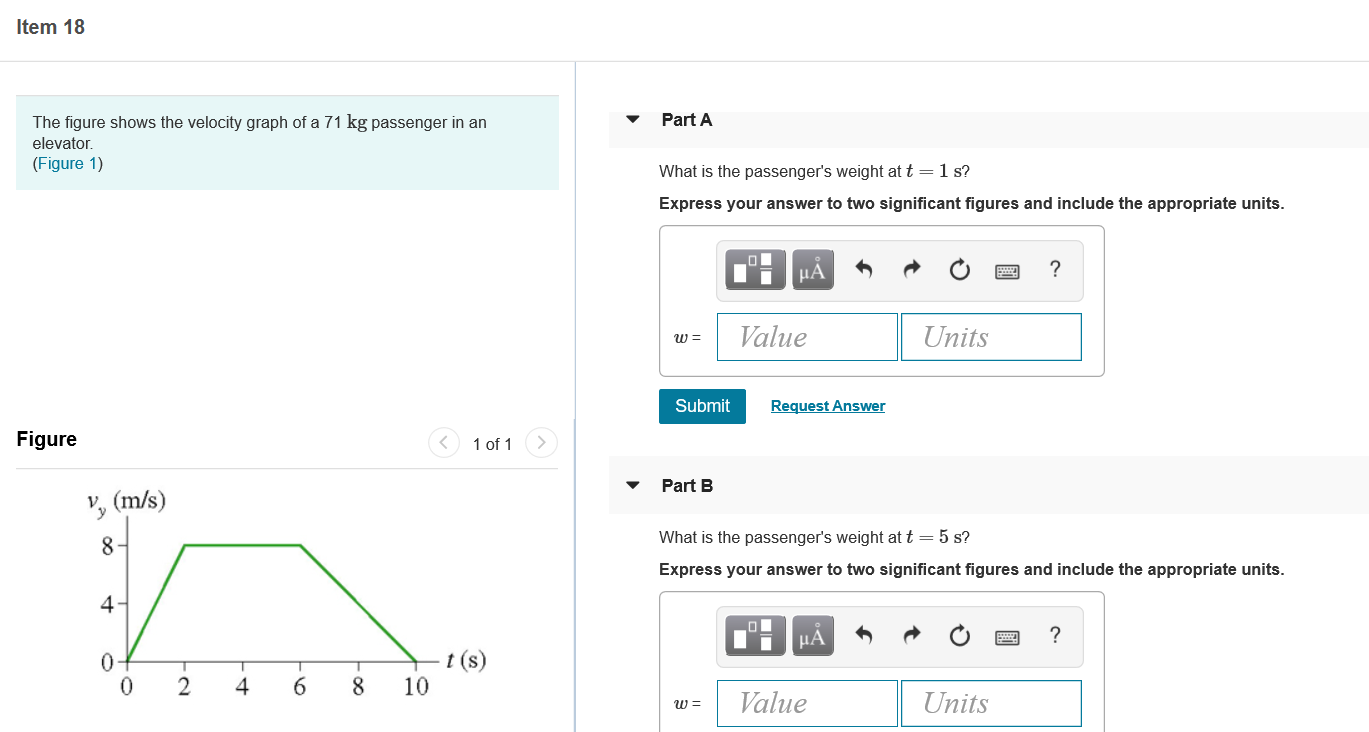Click the next figure arrow
This screenshot has height=732, width=1369.
tap(541, 442)
